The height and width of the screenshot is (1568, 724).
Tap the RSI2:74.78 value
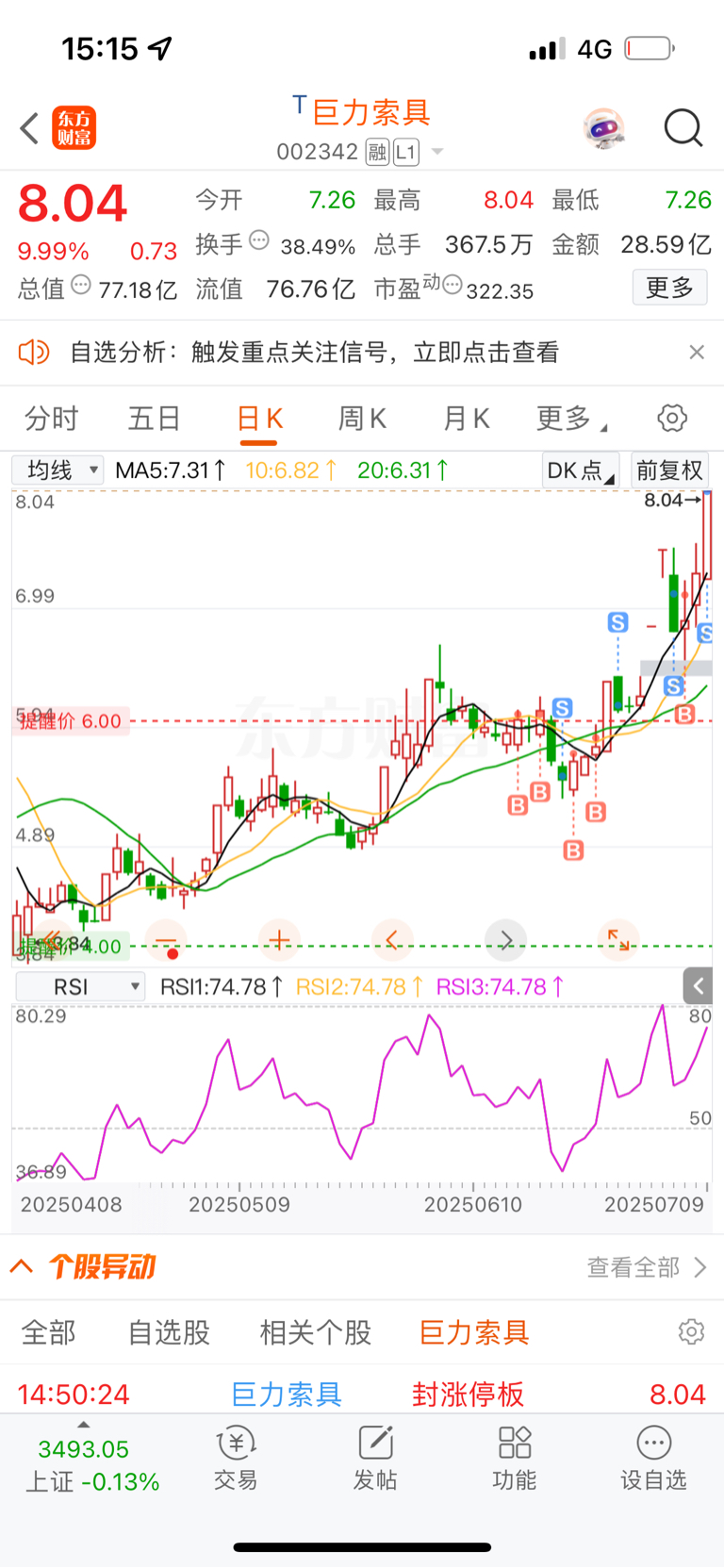(x=359, y=987)
